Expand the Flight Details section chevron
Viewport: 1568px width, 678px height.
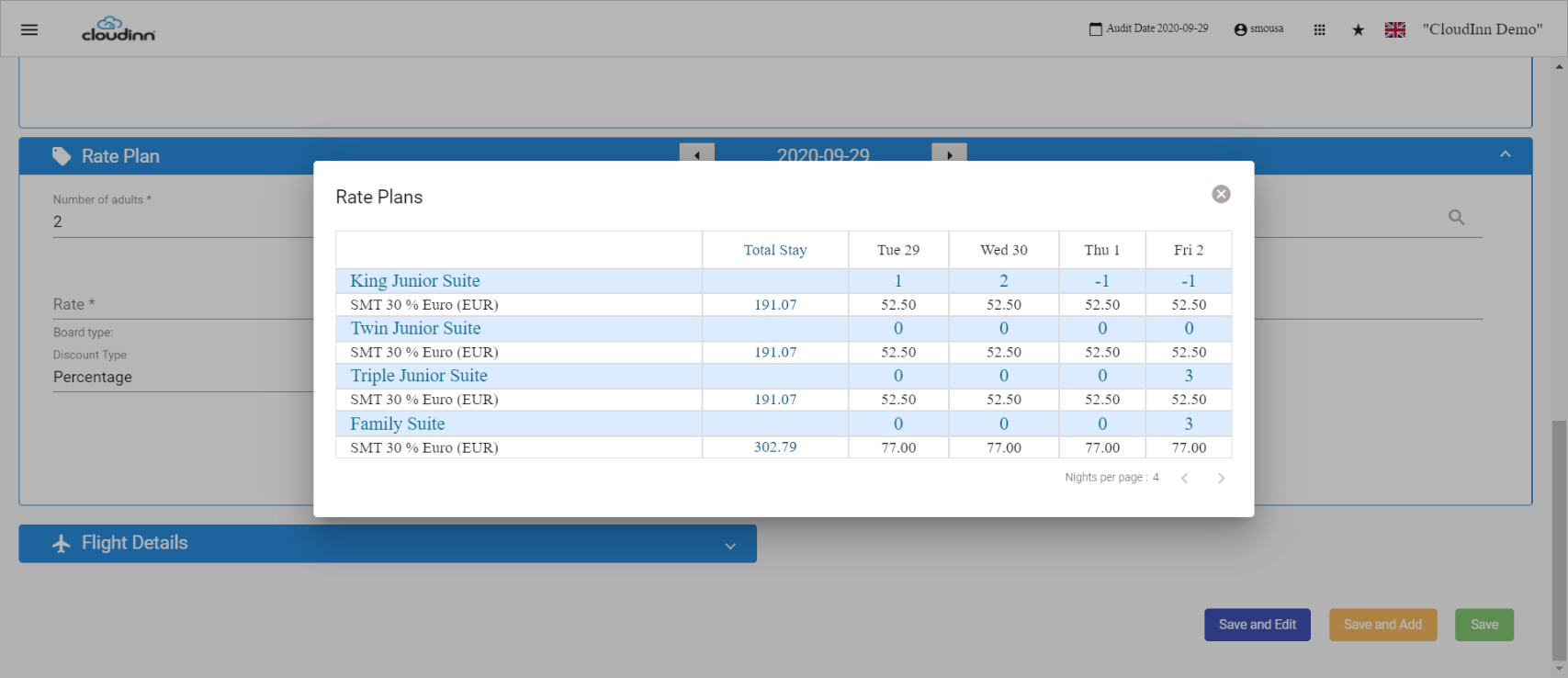click(730, 546)
